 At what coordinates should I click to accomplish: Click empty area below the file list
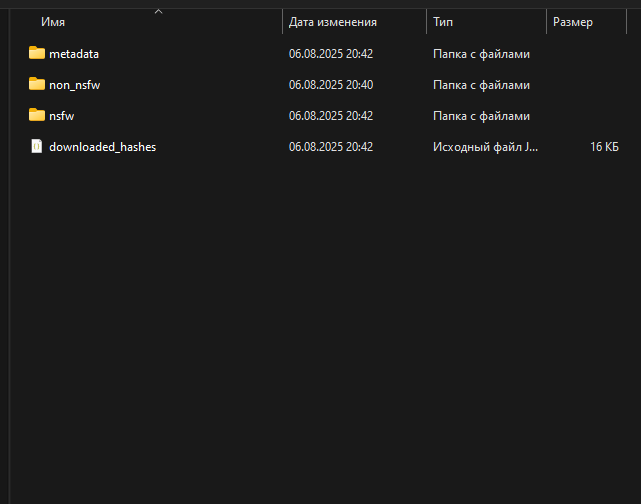[320, 330]
